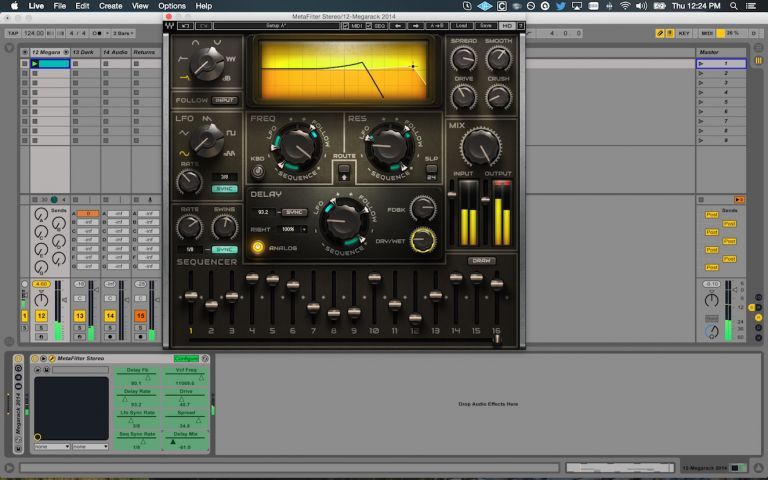Launch the playing clip in 12 Megara track
Image resolution: width=768 pixels, height=480 pixels.
35,63
